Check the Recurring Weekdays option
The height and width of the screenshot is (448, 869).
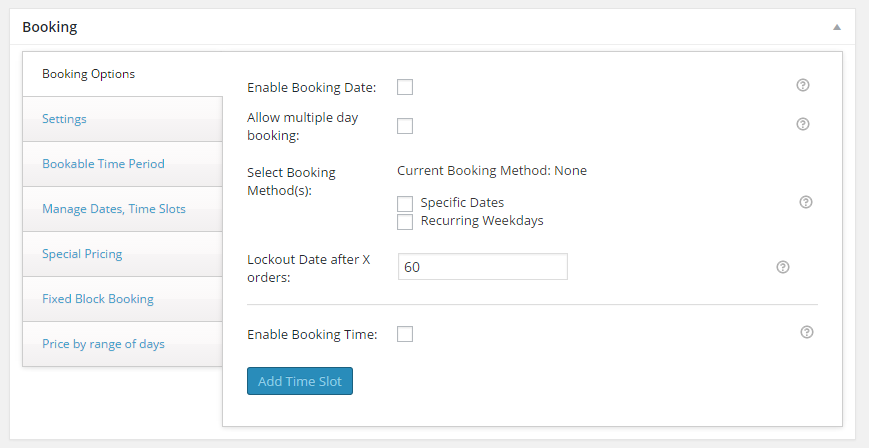point(405,221)
